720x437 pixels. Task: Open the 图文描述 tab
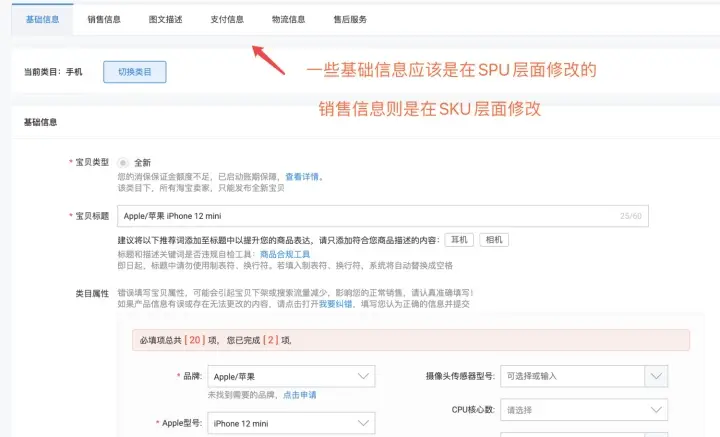165,19
